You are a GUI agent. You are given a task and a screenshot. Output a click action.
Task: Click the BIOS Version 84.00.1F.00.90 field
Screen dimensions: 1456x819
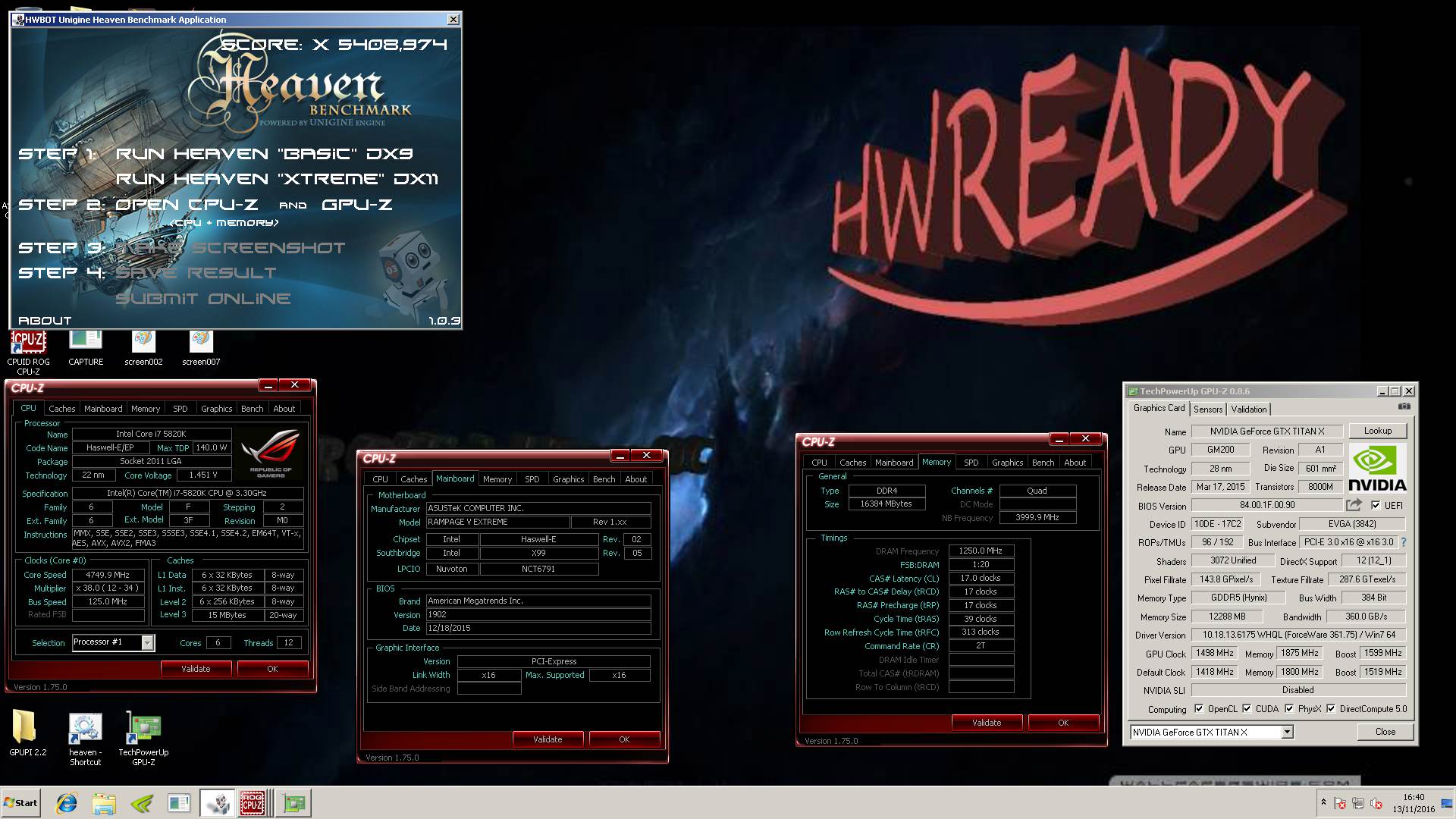[x=1266, y=505]
